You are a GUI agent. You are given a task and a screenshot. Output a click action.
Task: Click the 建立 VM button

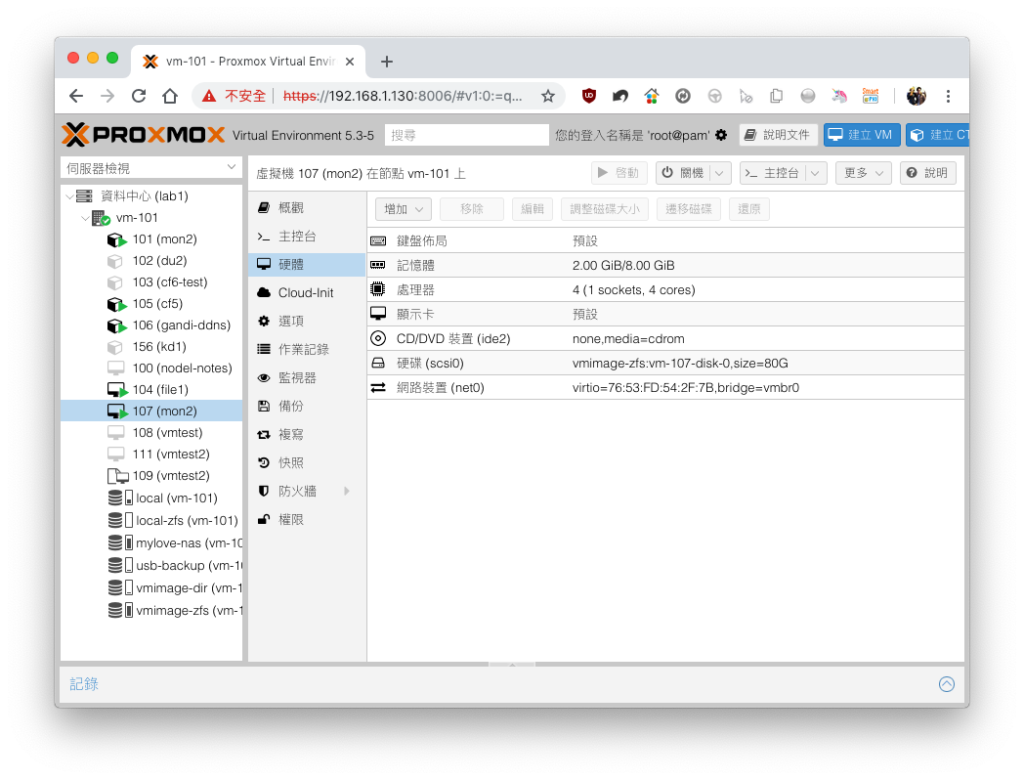click(x=861, y=135)
